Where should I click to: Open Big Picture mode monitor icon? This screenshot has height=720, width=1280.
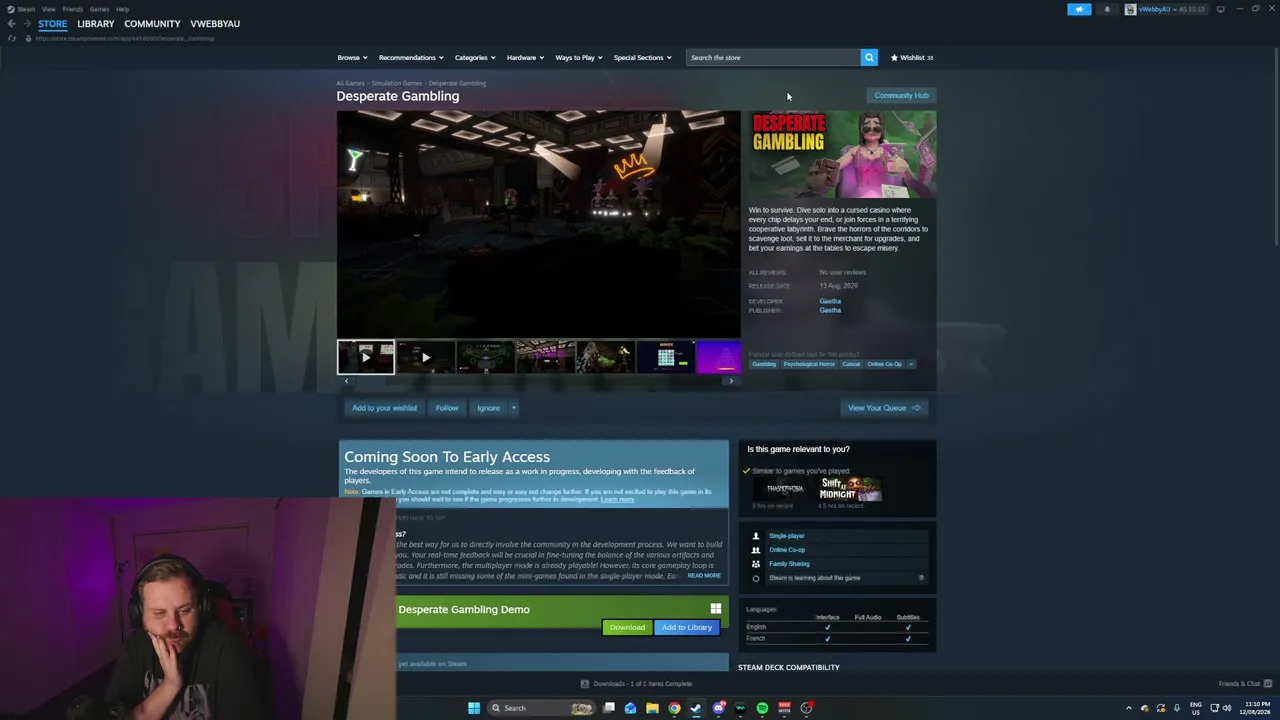click(x=1220, y=9)
